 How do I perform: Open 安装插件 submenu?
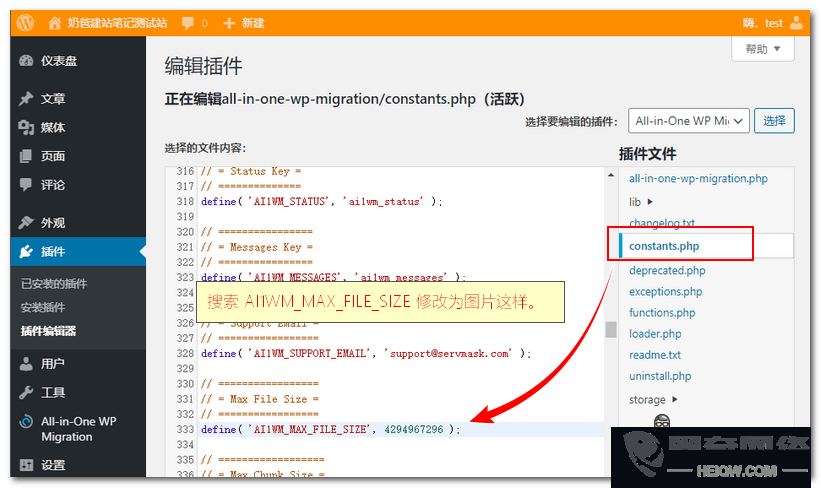click(x=43, y=307)
